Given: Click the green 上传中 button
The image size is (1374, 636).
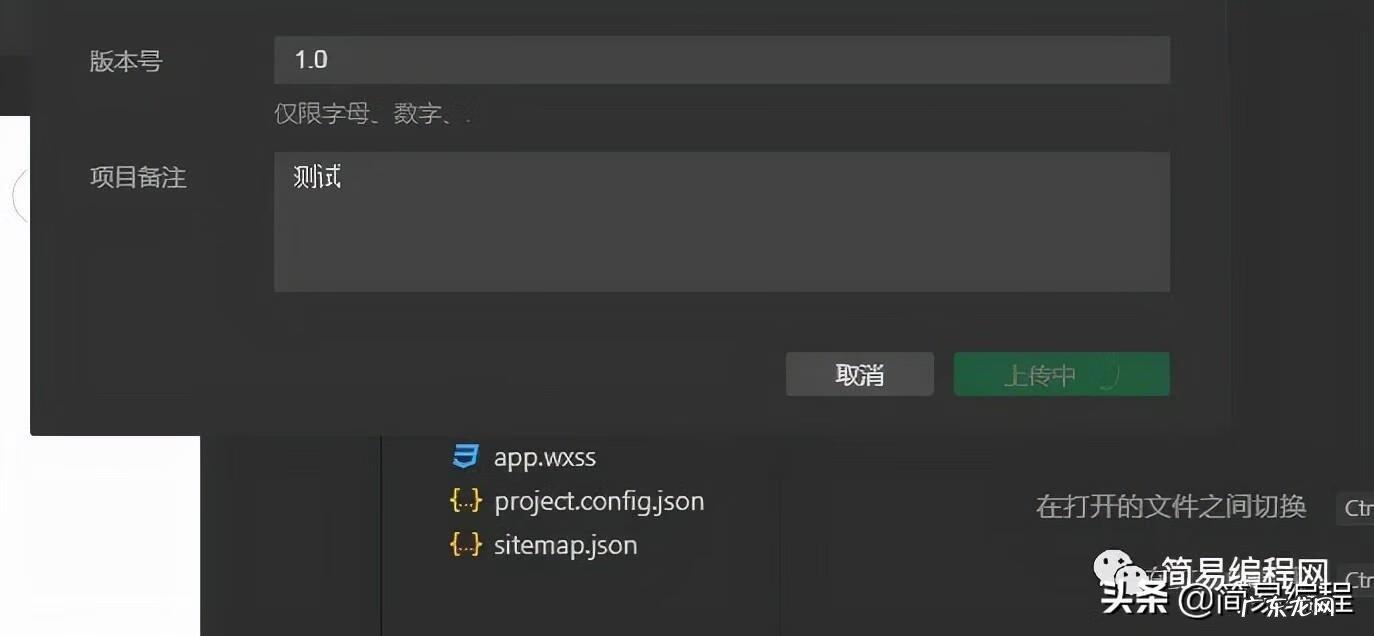Looking at the screenshot, I should point(1060,373).
